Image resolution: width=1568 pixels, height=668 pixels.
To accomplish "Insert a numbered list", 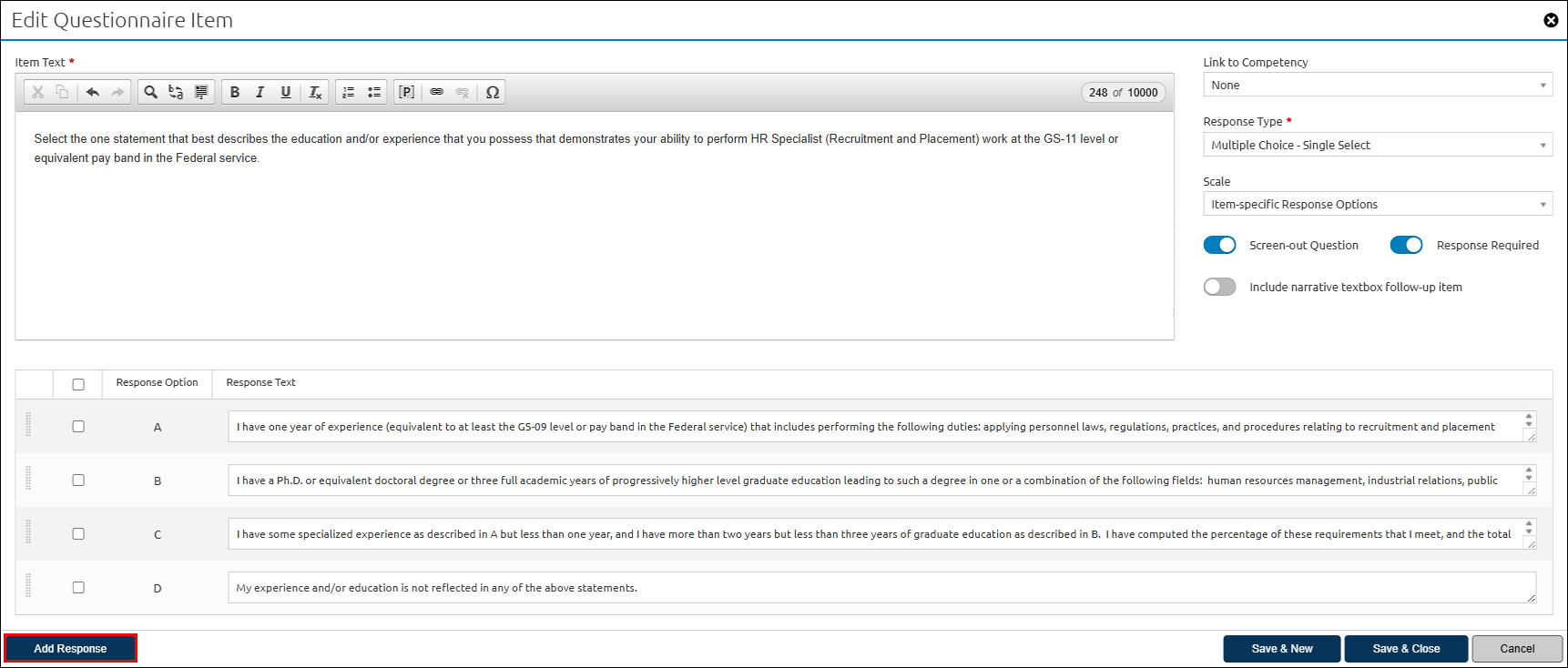I will [x=348, y=92].
